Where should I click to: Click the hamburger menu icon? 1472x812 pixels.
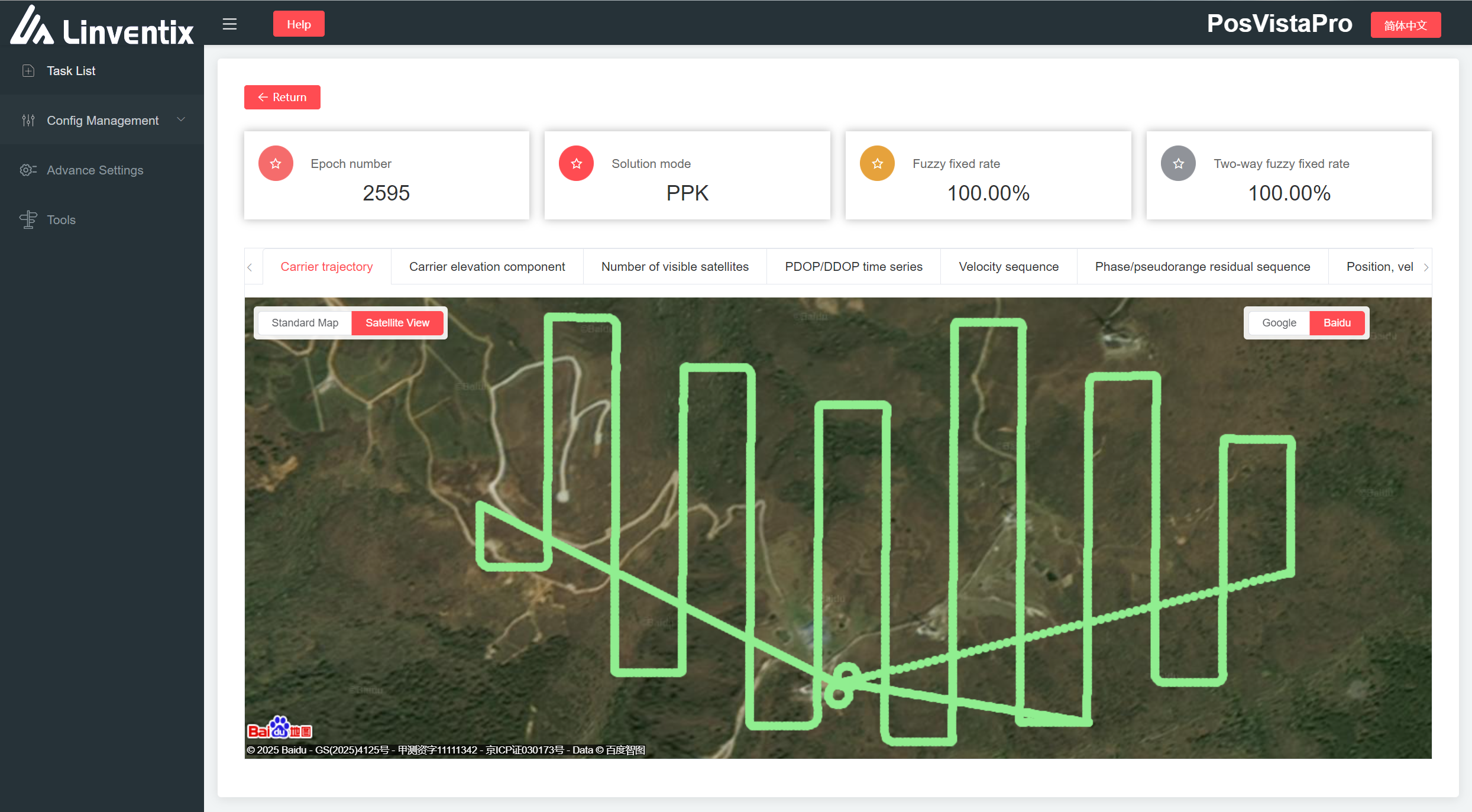(229, 24)
